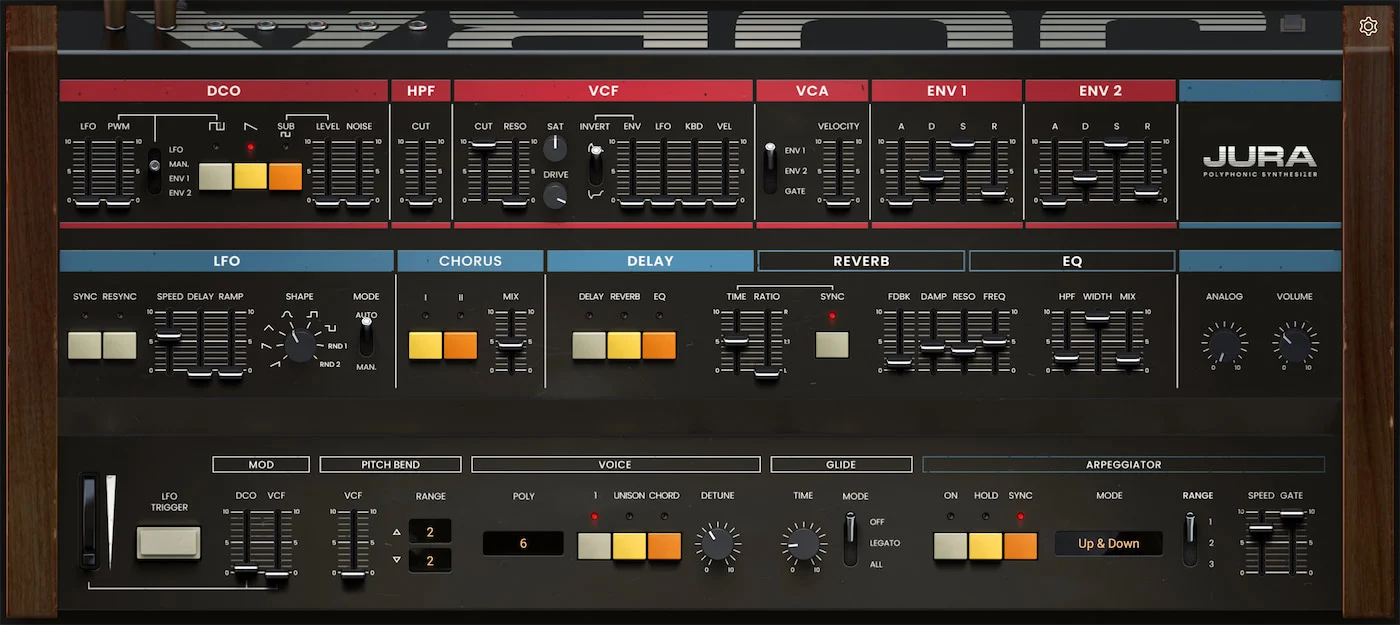The height and width of the screenshot is (625, 1400).
Task: Click the LFO TRIGGER button
Action: [x=169, y=543]
